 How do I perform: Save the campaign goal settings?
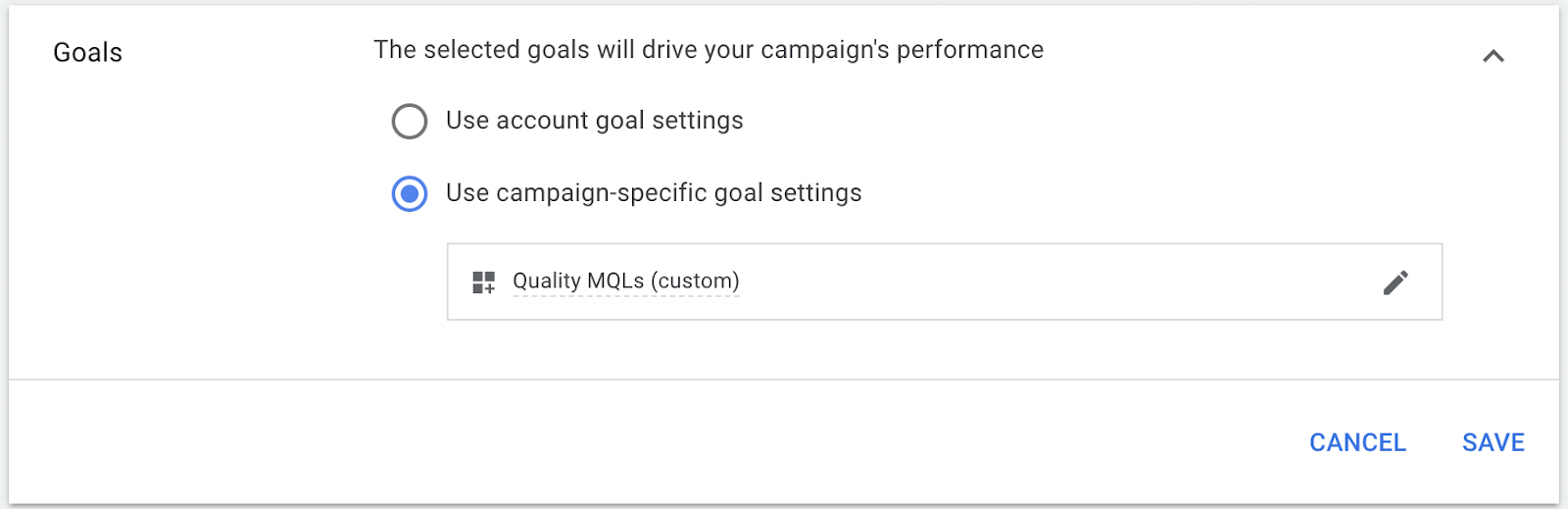[1493, 443]
